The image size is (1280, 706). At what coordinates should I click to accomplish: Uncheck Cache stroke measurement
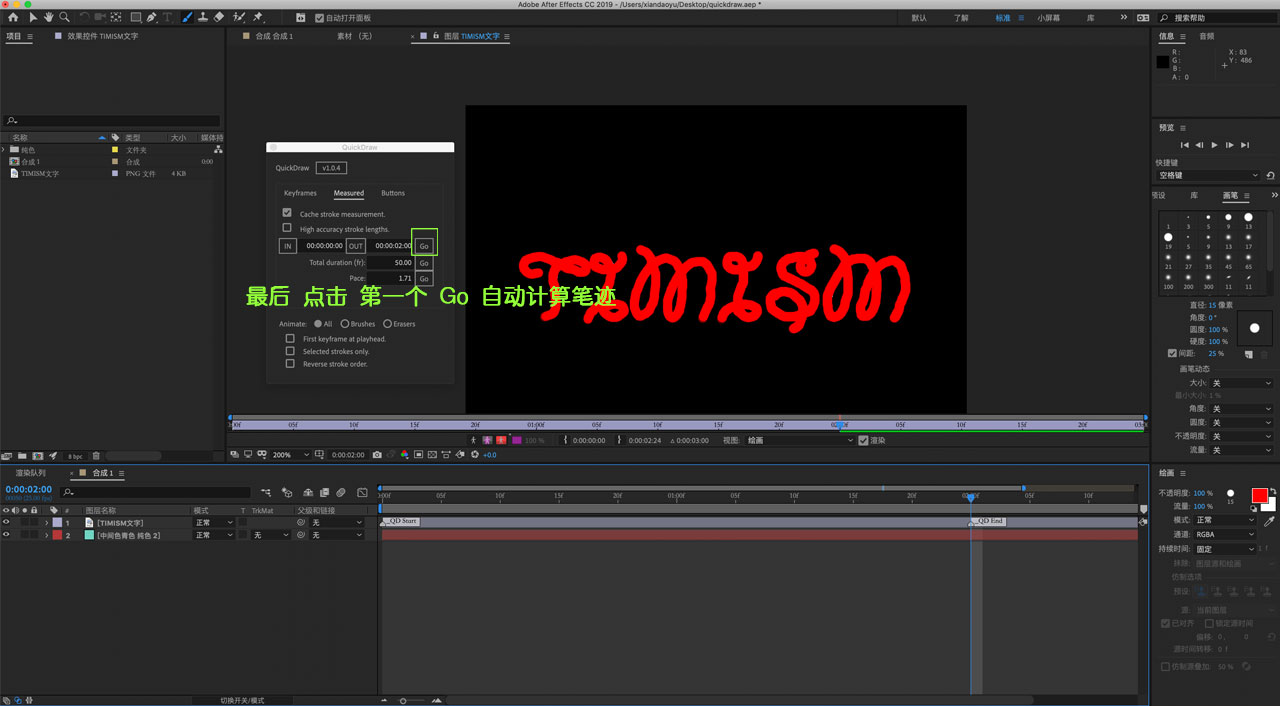point(287,213)
